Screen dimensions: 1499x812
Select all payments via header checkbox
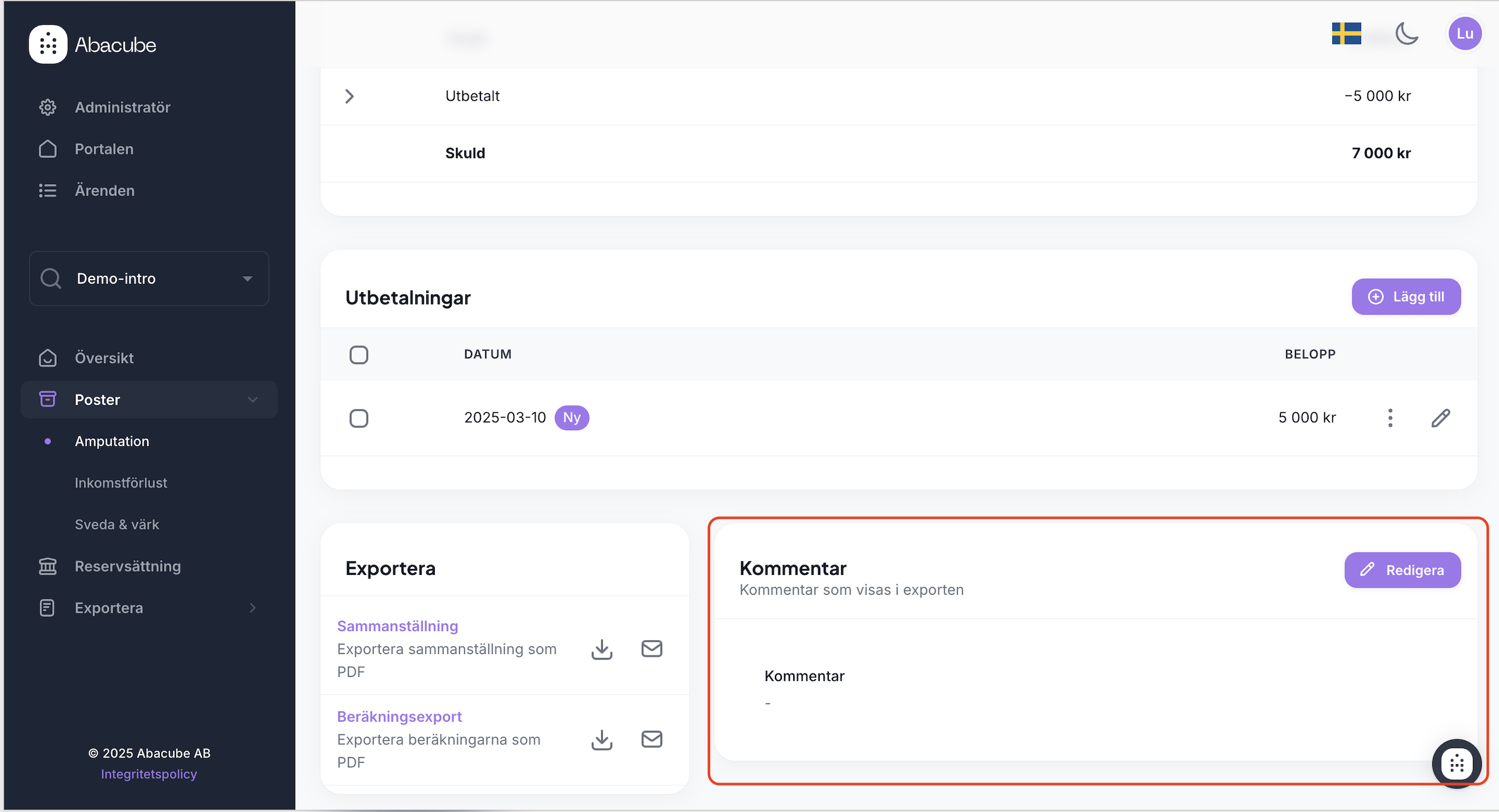click(358, 355)
